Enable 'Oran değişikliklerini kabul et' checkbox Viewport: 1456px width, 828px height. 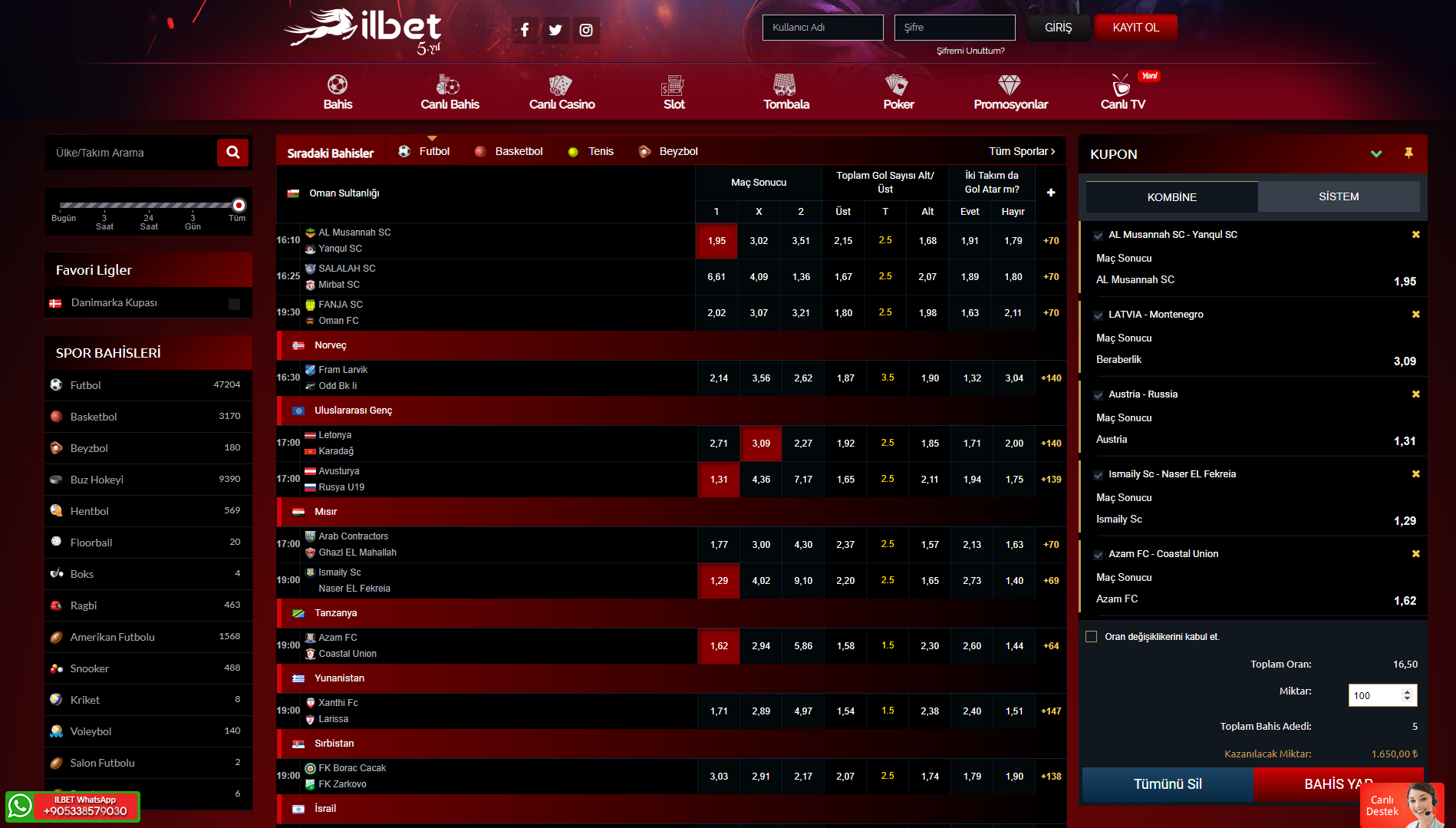pos(1091,637)
